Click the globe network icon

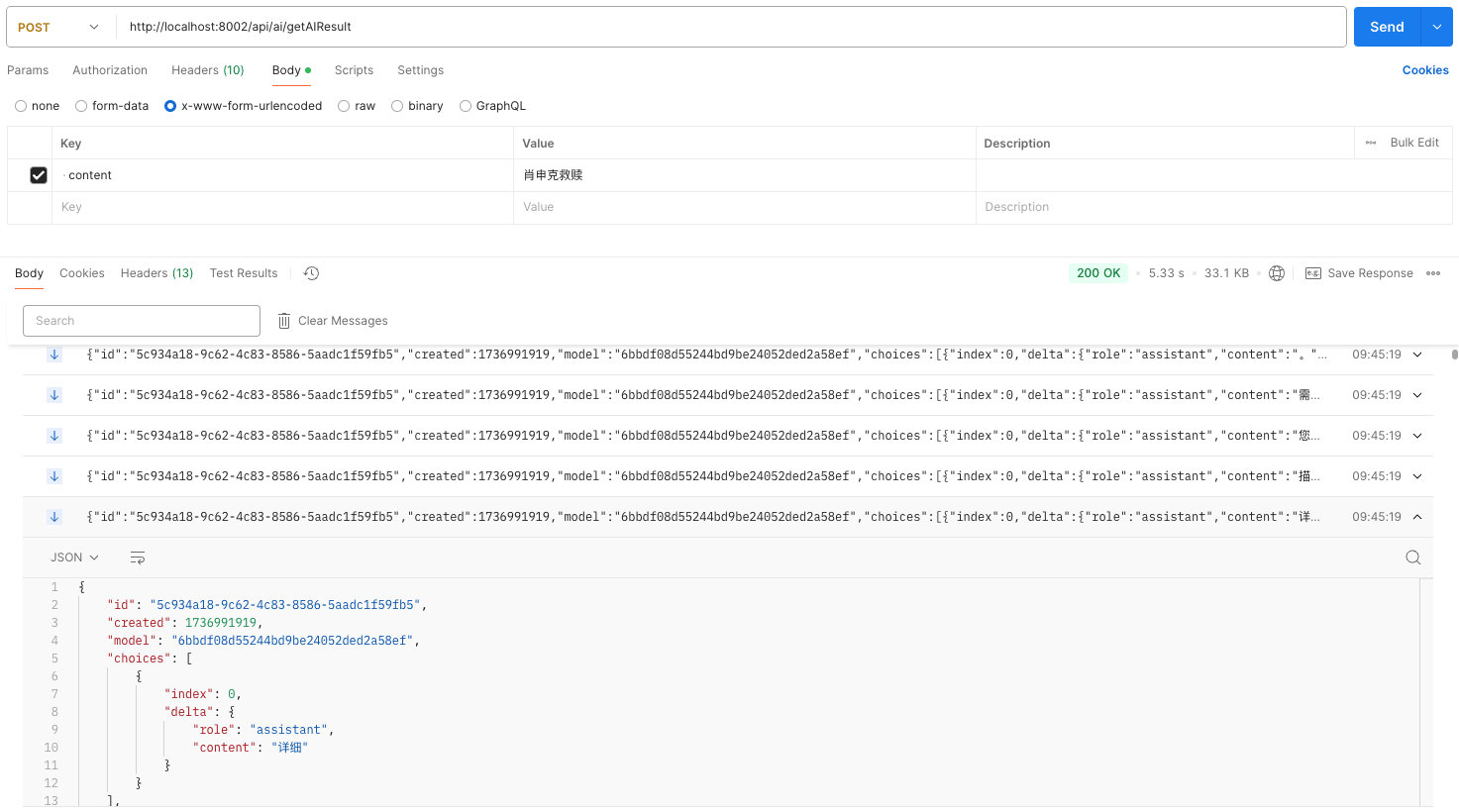coord(1277,273)
